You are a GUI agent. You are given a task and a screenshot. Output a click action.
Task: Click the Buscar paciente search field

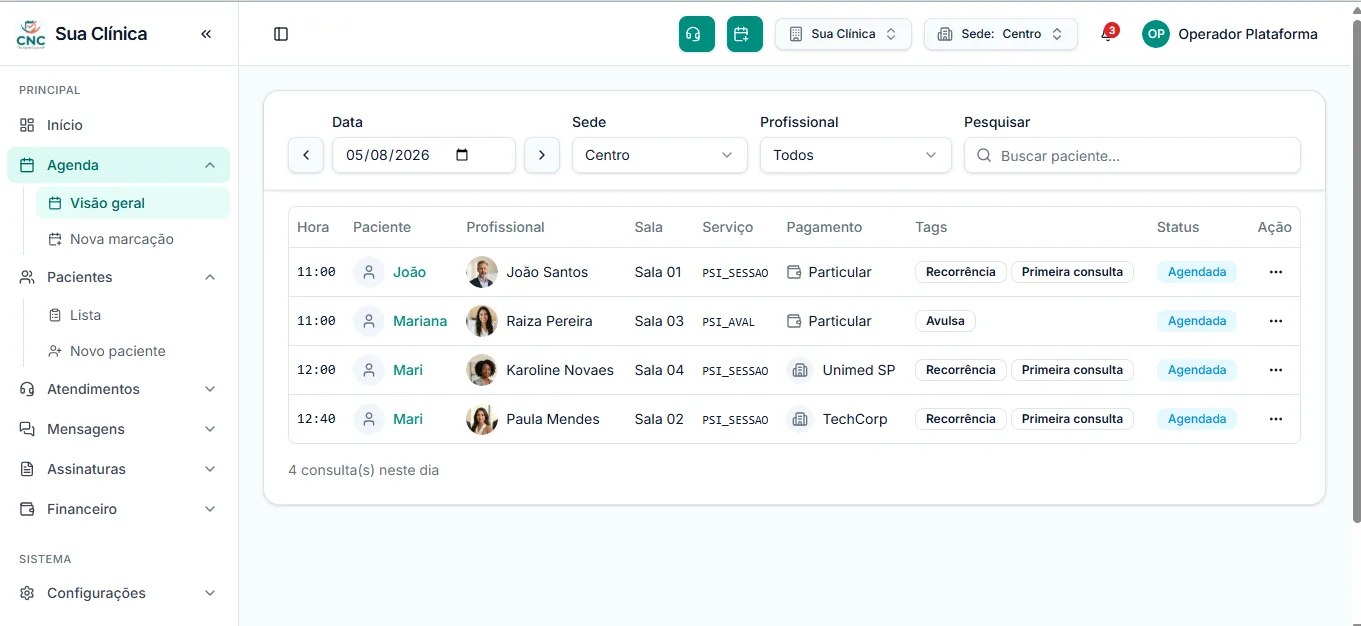[1132, 155]
